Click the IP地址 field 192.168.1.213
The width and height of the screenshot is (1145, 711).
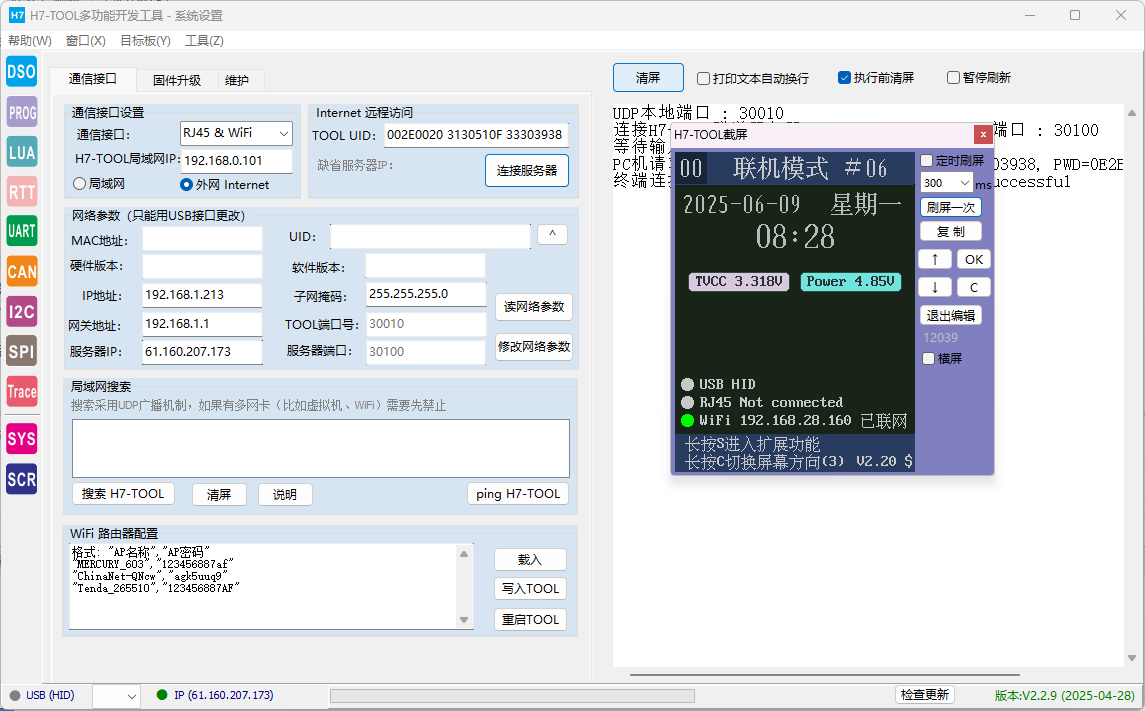202,295
